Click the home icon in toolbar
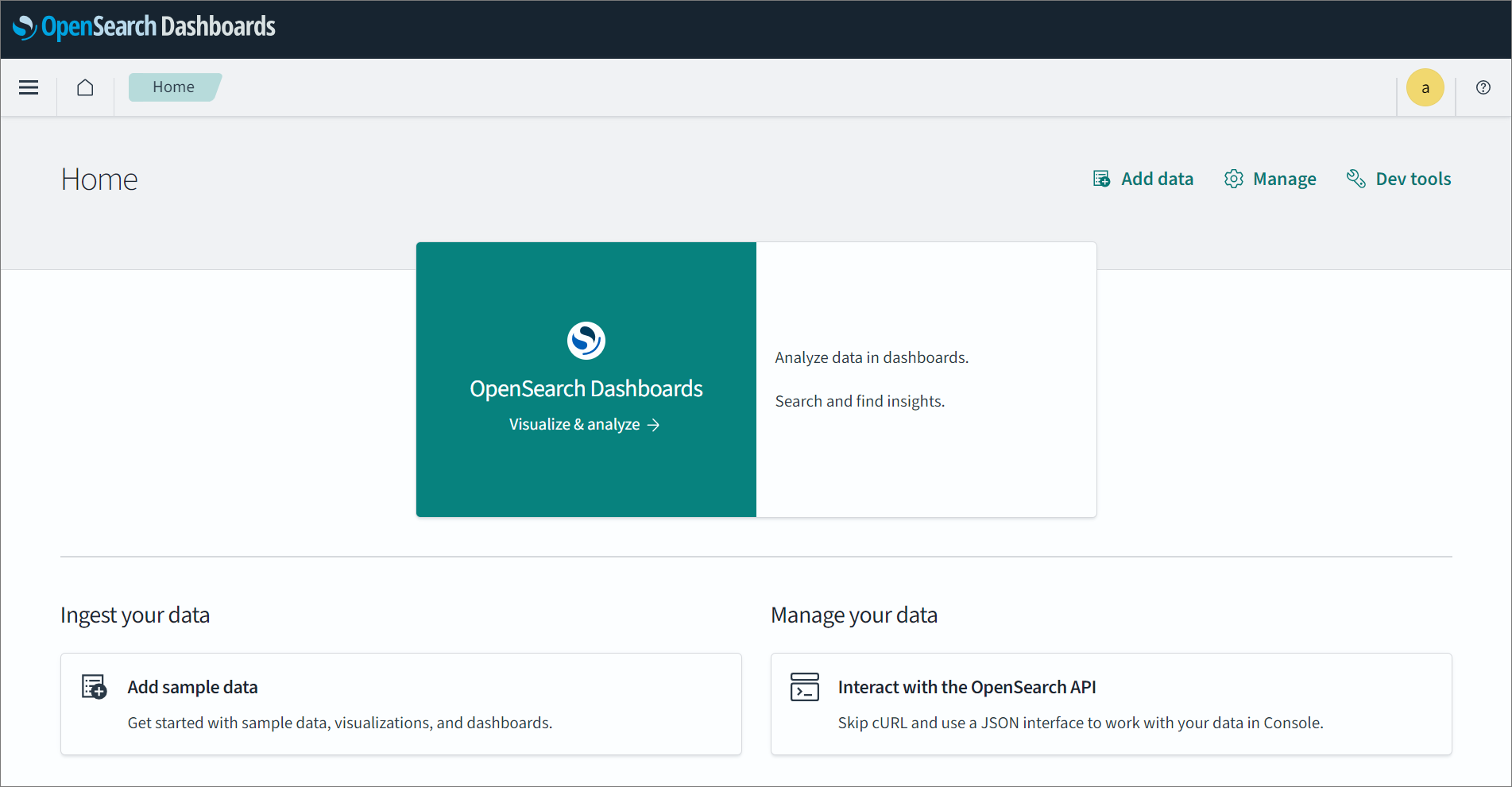The width and height of the screenshot is (1512, 787). 85,87
